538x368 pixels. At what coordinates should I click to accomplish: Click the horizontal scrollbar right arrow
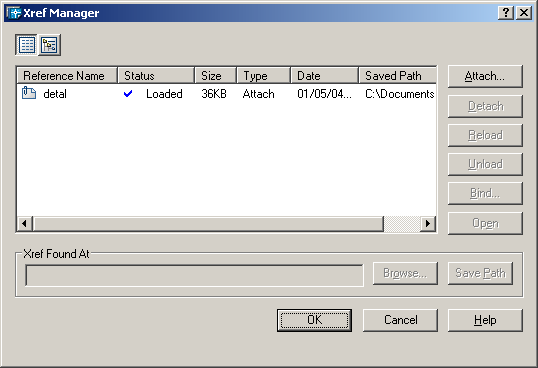(x=428, y=224)
